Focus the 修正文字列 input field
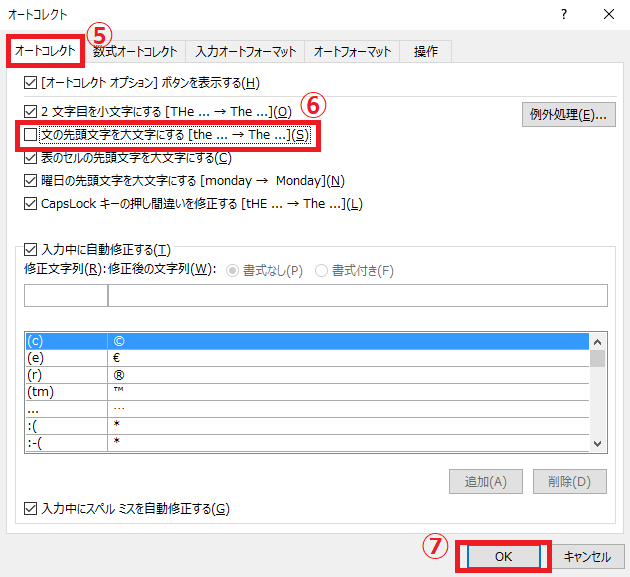The height and width of the screenshot is (577, 630). click(x=66, y=296)
